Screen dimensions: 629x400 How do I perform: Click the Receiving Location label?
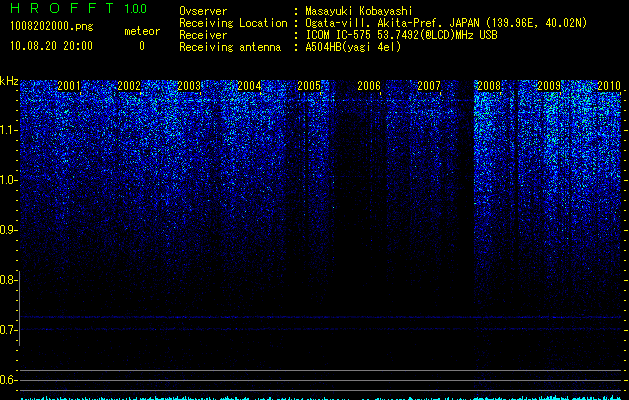pyautogui.click(x=233, y=23)
